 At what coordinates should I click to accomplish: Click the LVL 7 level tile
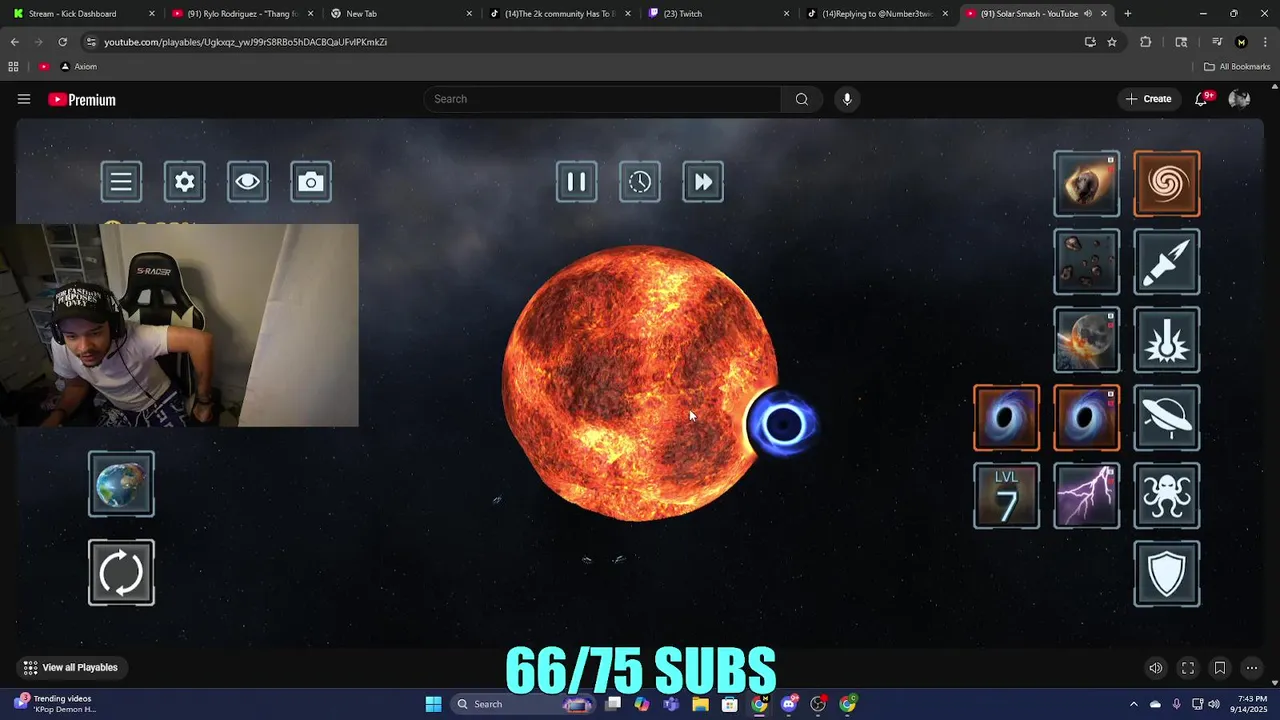point(1007,496)
